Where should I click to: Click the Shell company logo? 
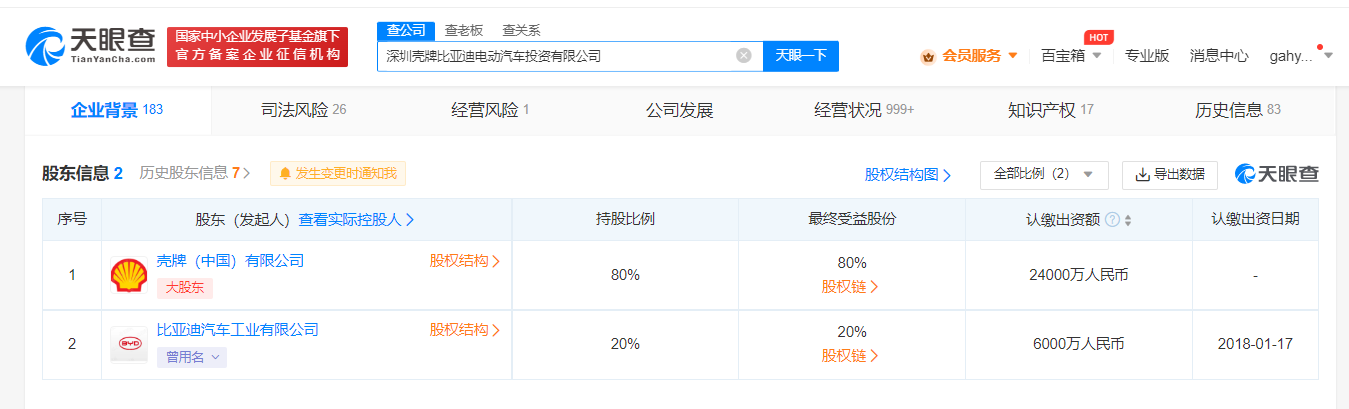pyautogui.click(x=129, y=275)
